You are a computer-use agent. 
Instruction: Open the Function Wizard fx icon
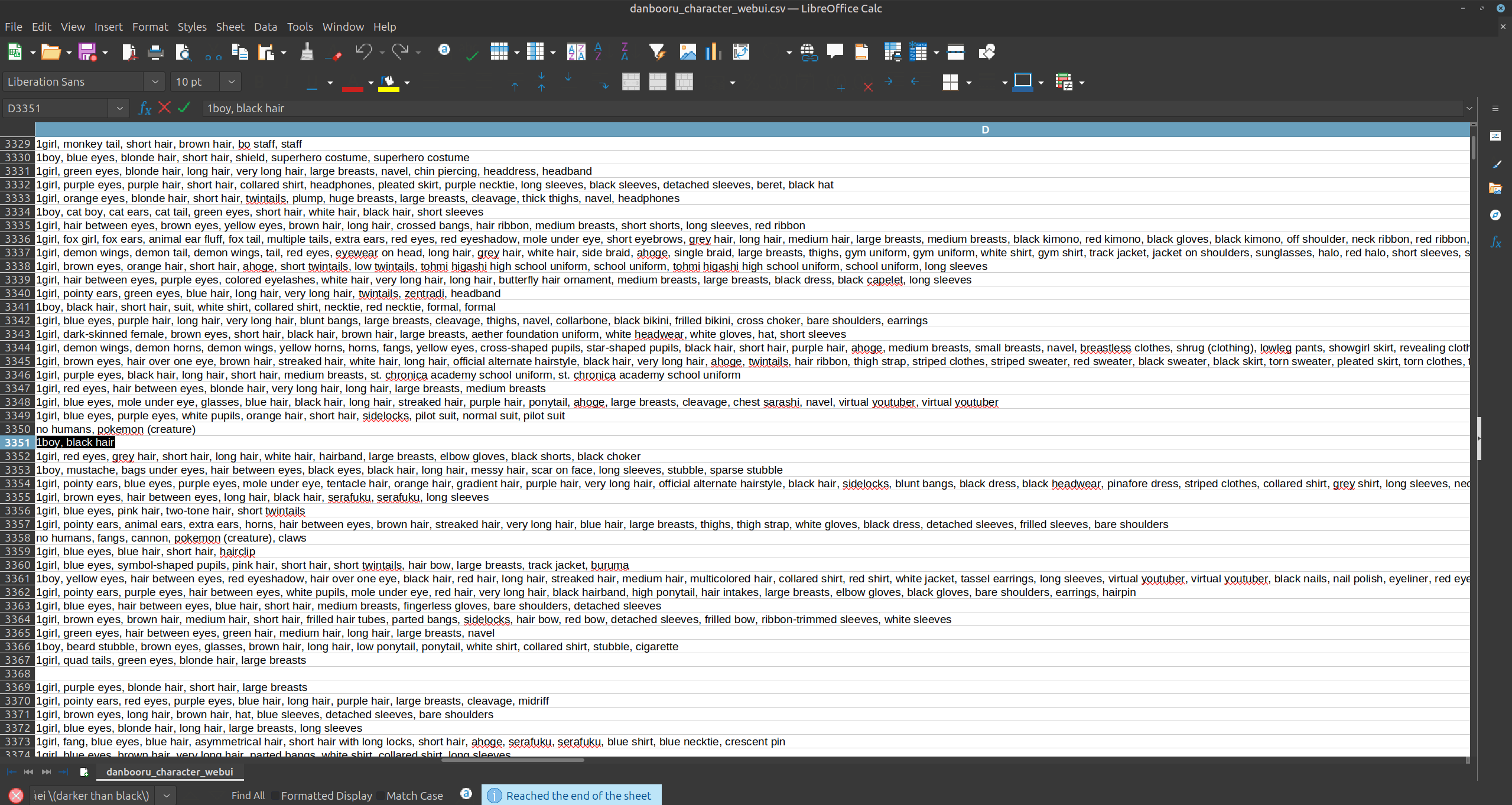point(144,108)
